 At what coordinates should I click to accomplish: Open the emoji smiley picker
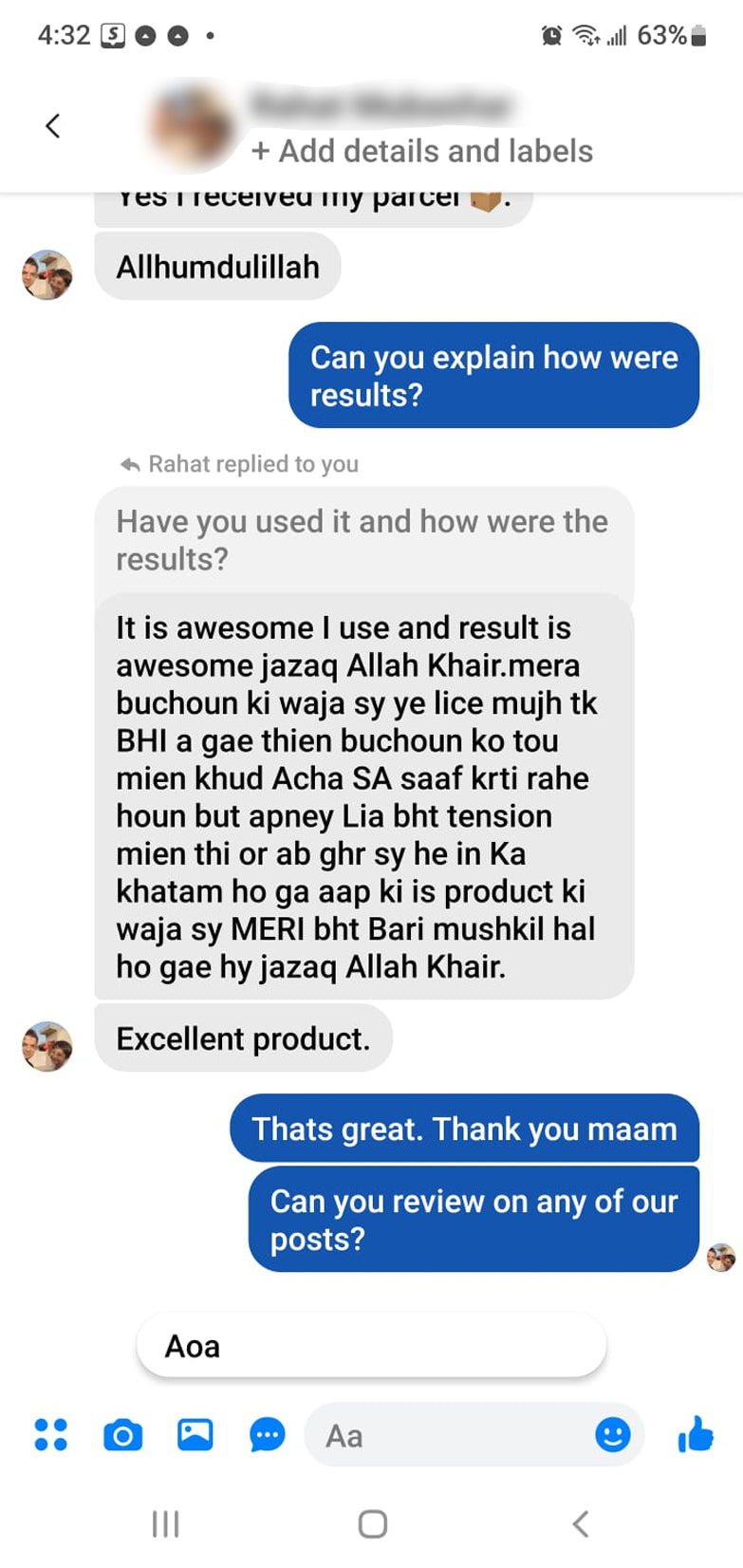click(x=613, y=1434)
